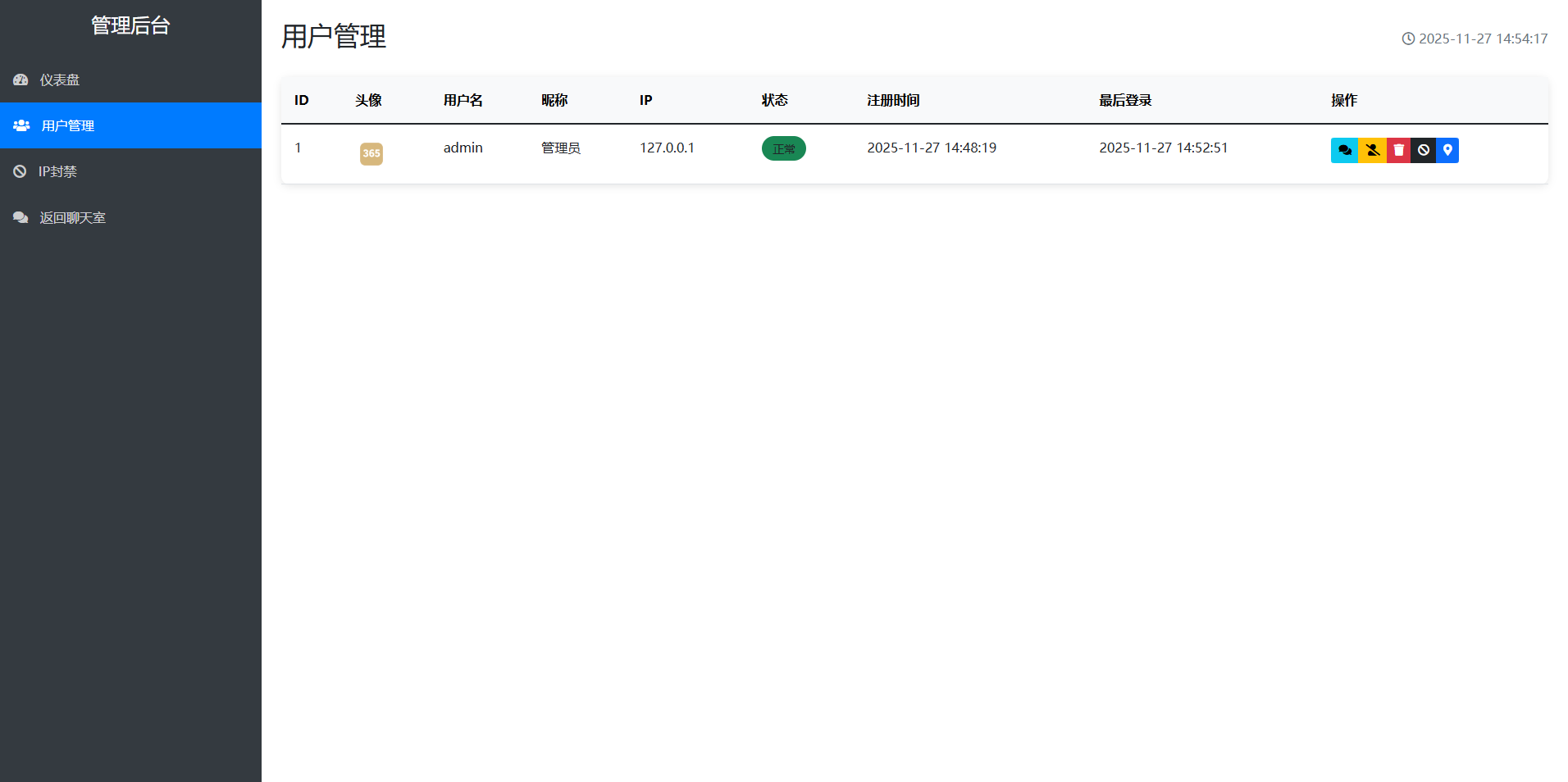This screenshot has width=1568, height=782.
Task: Click the ban icon beside IP封禁 in sidebar
Action: pyautogui.click(x=21, y=171)
